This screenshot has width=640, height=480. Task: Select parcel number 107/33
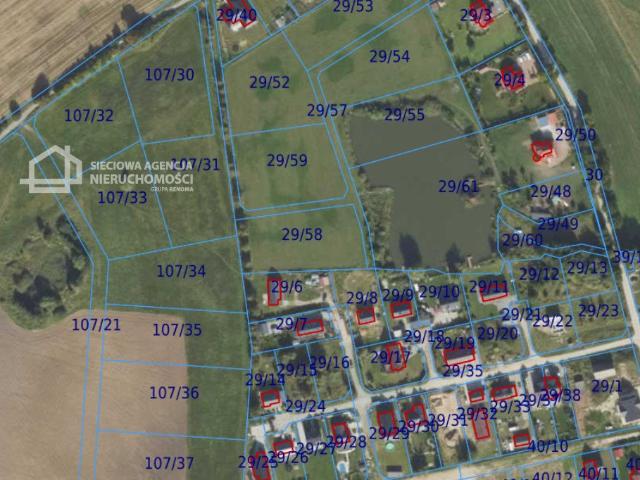pyautogui.click(x=122, y=198)
